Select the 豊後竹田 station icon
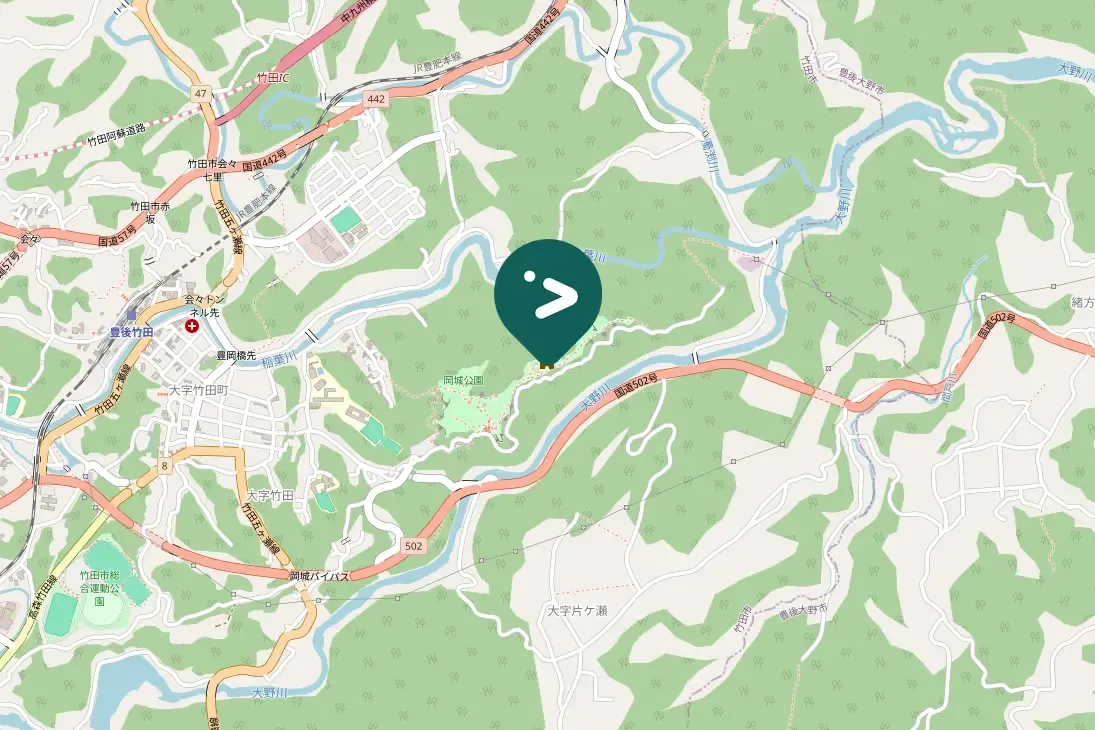 coord(131,317)
